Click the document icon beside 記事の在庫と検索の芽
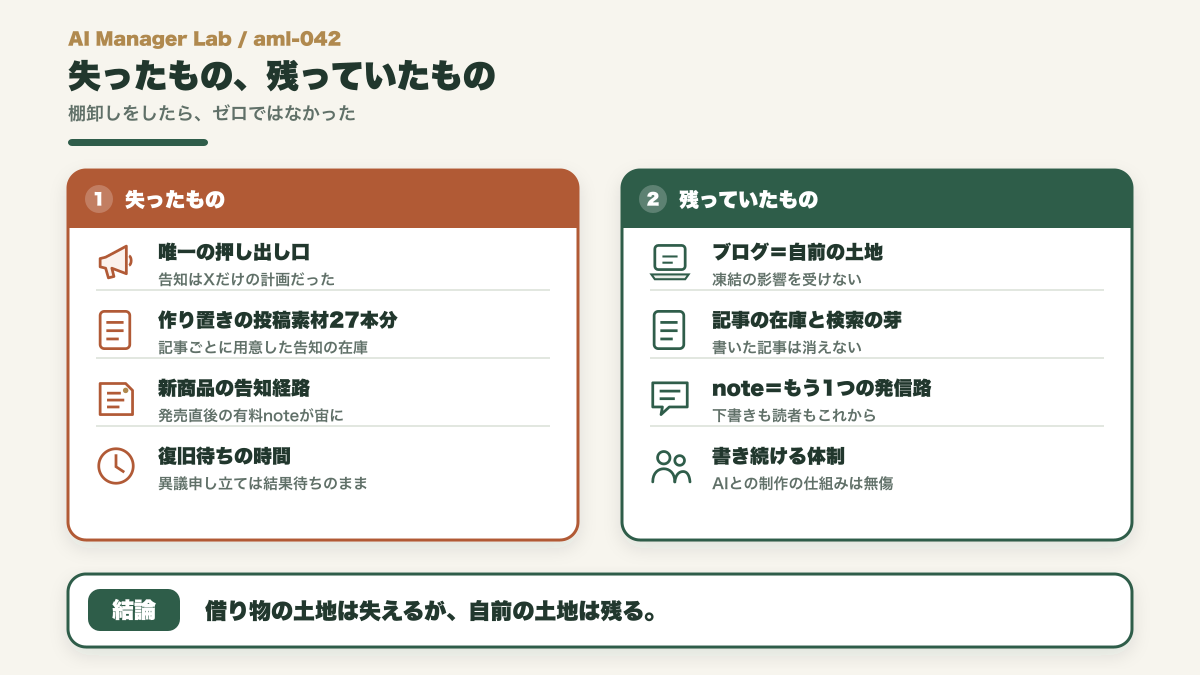 tap(669, 330)
